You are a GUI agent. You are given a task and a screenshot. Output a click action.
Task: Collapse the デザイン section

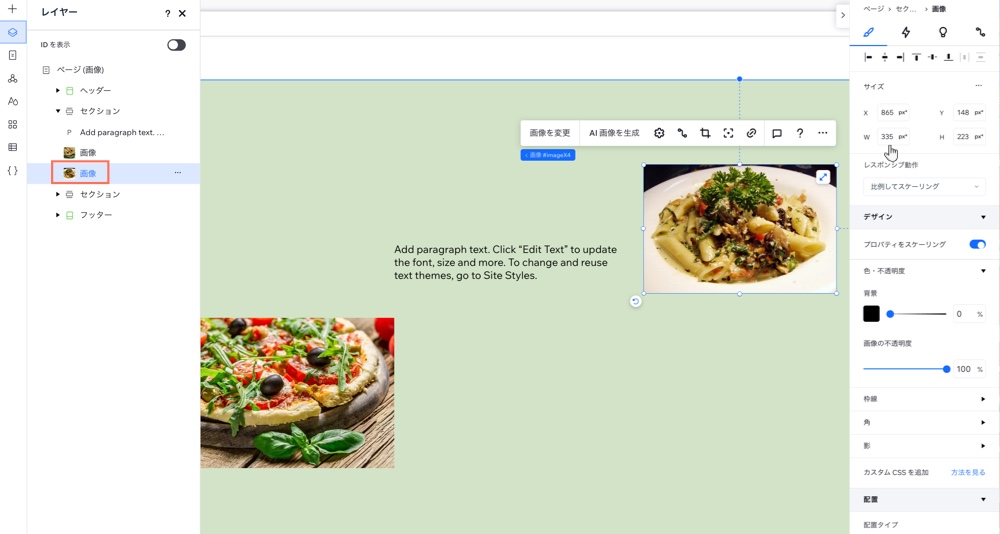(x=983, y=217)
